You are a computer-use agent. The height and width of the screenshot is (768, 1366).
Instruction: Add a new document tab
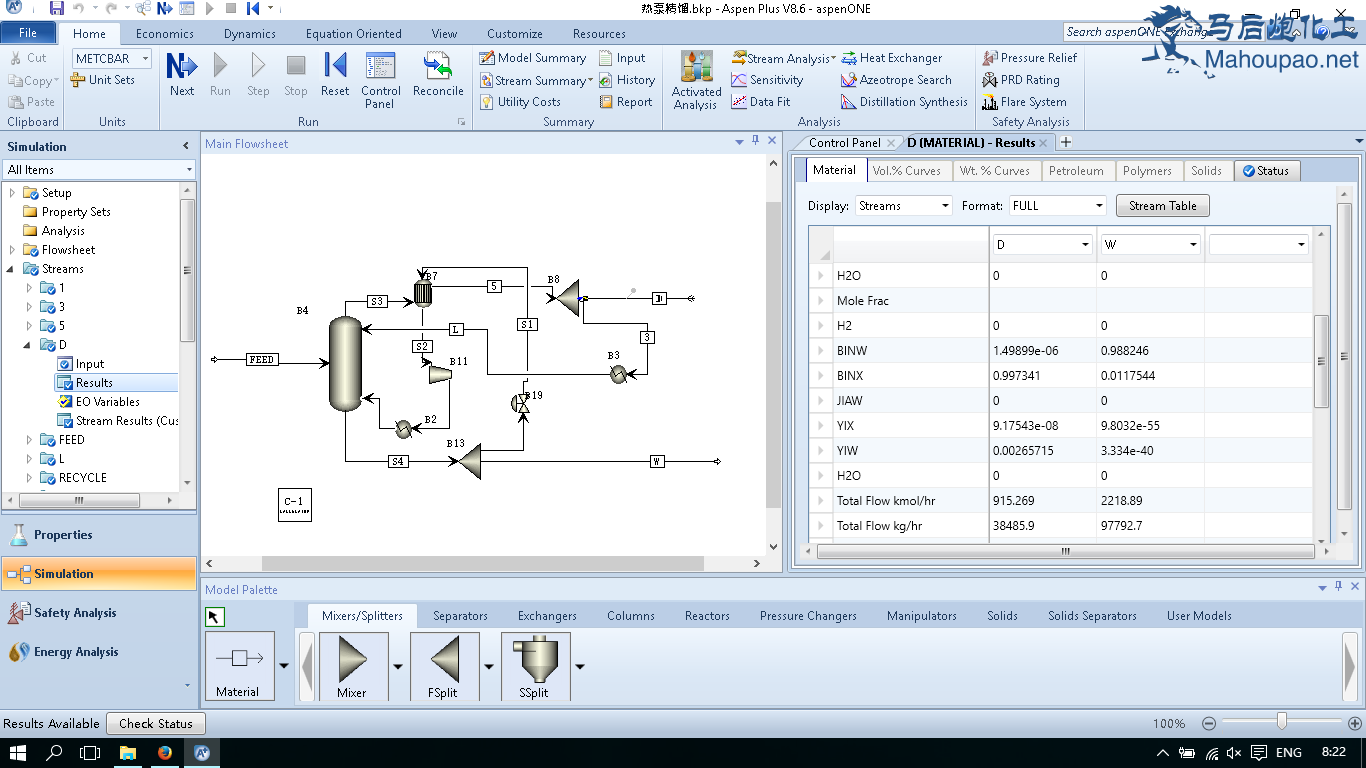1066,143
